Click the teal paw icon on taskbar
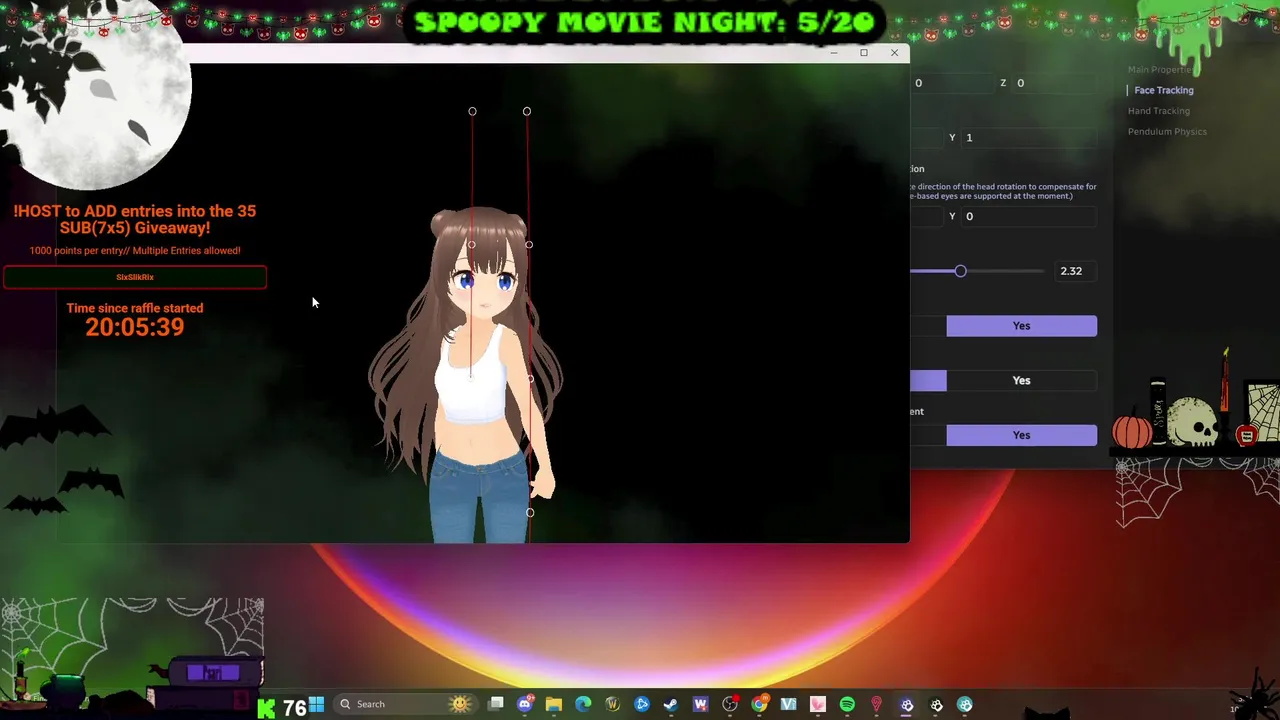 tap(965, 704)
